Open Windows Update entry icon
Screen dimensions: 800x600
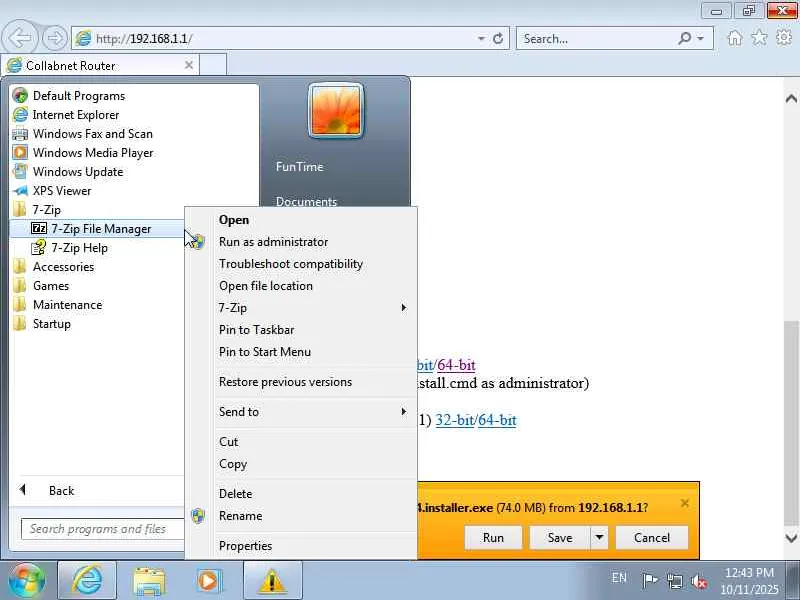point(20,171)
